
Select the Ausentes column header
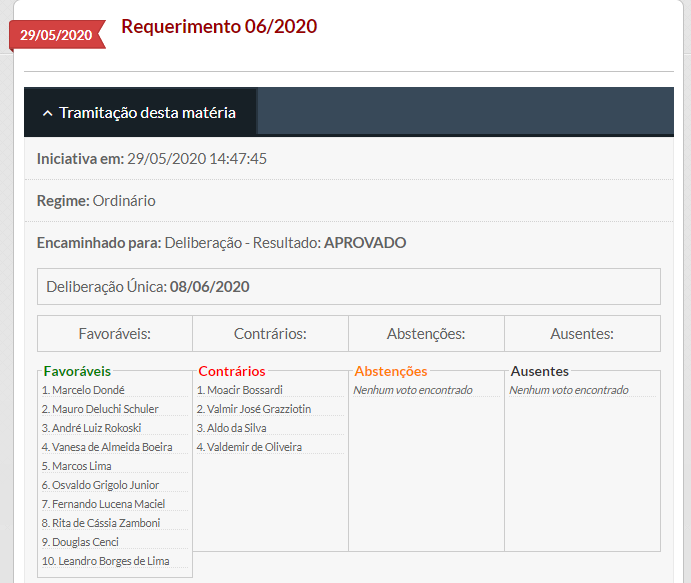[x=582, y=334]
